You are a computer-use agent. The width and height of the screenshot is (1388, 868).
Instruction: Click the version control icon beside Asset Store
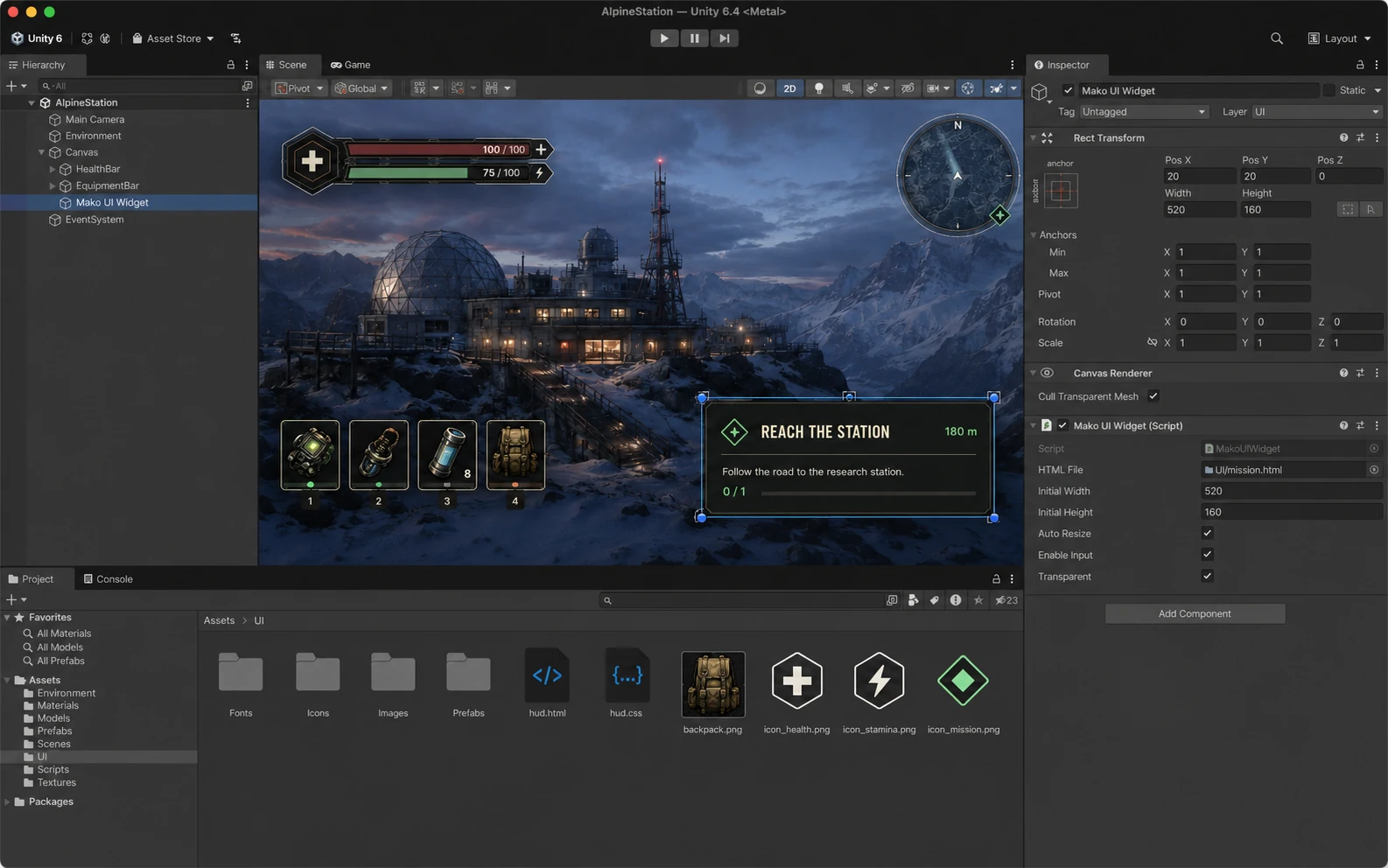[235, 38]
